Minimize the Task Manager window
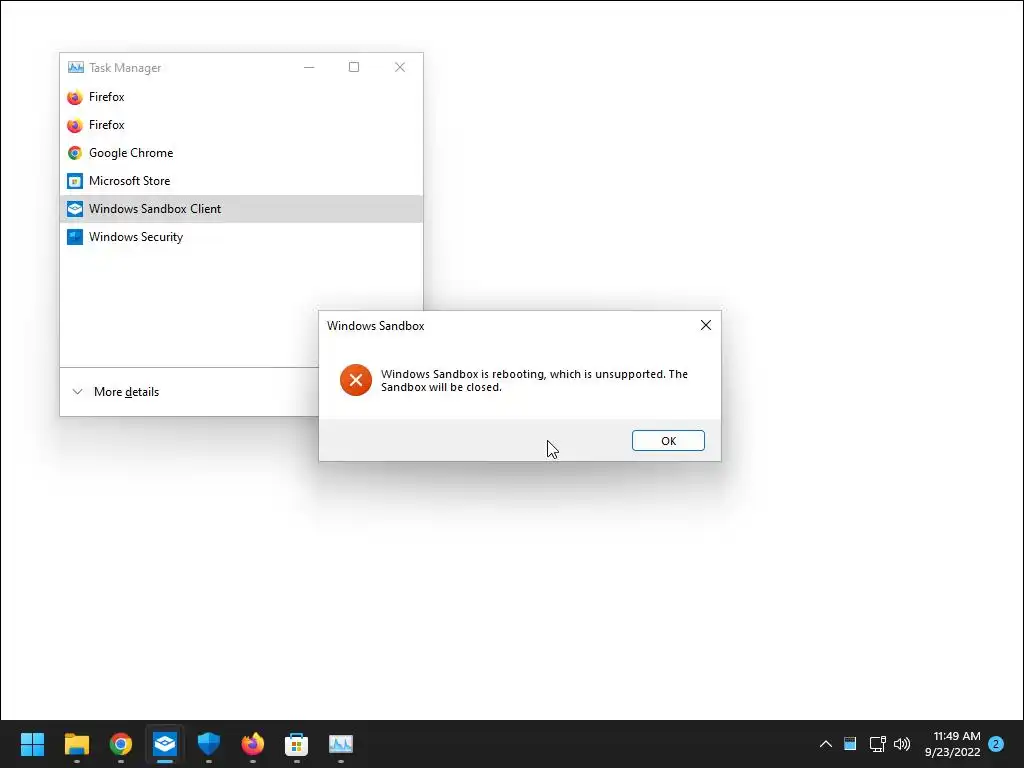This screenshot has height=768, width=1024. coord(309,67)
